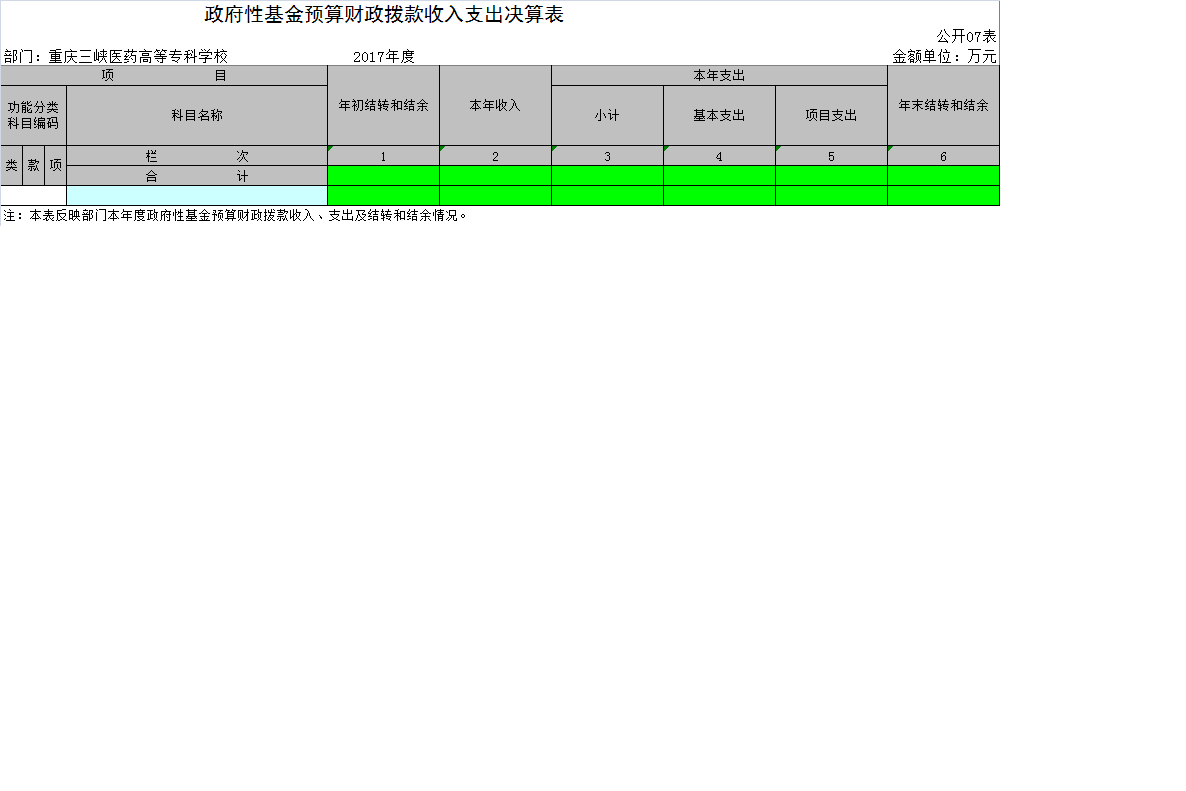Select 合计 row cell under 年初结转和结余
1186x791 pixels.
383,175
